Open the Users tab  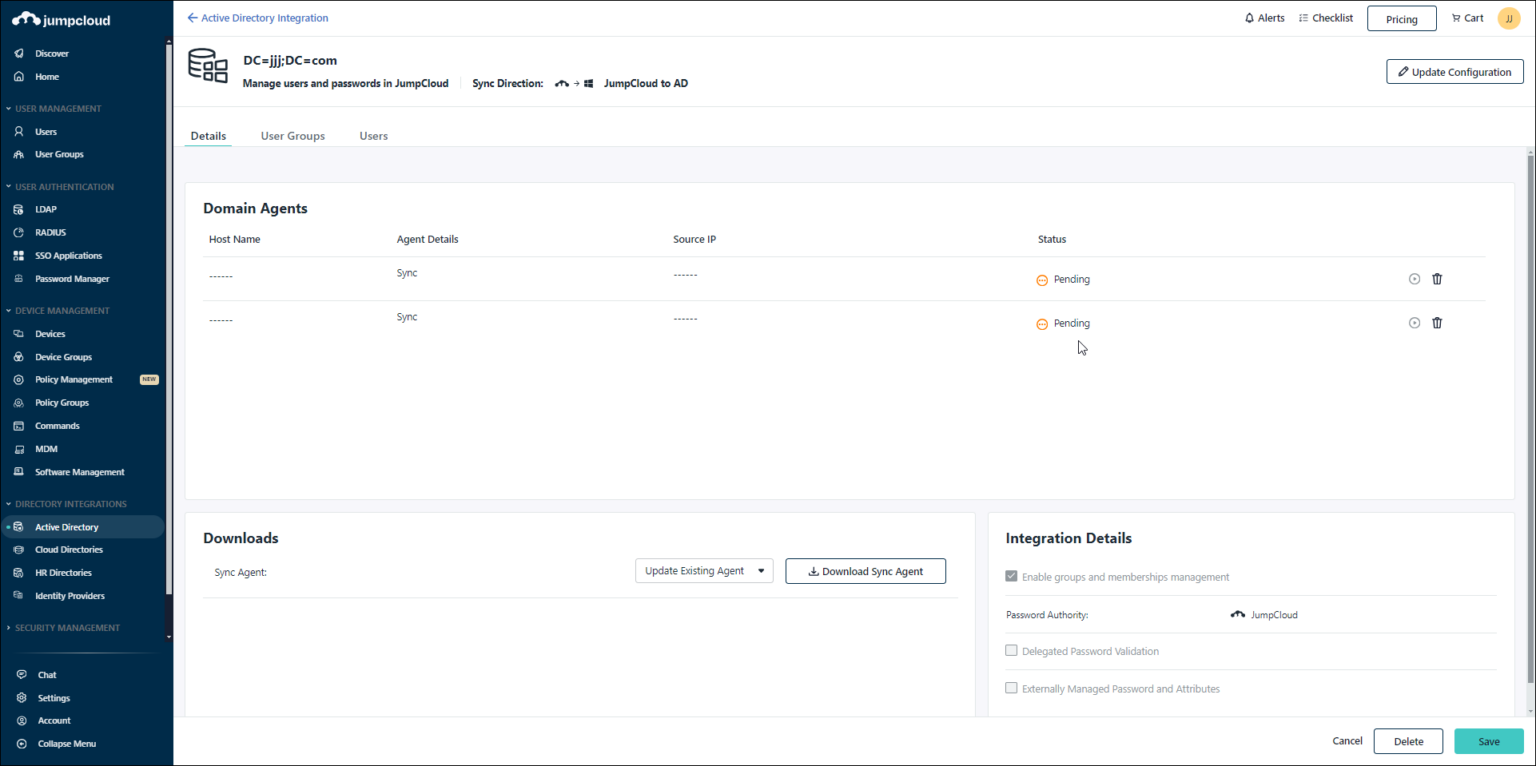[x=373, y=135]
